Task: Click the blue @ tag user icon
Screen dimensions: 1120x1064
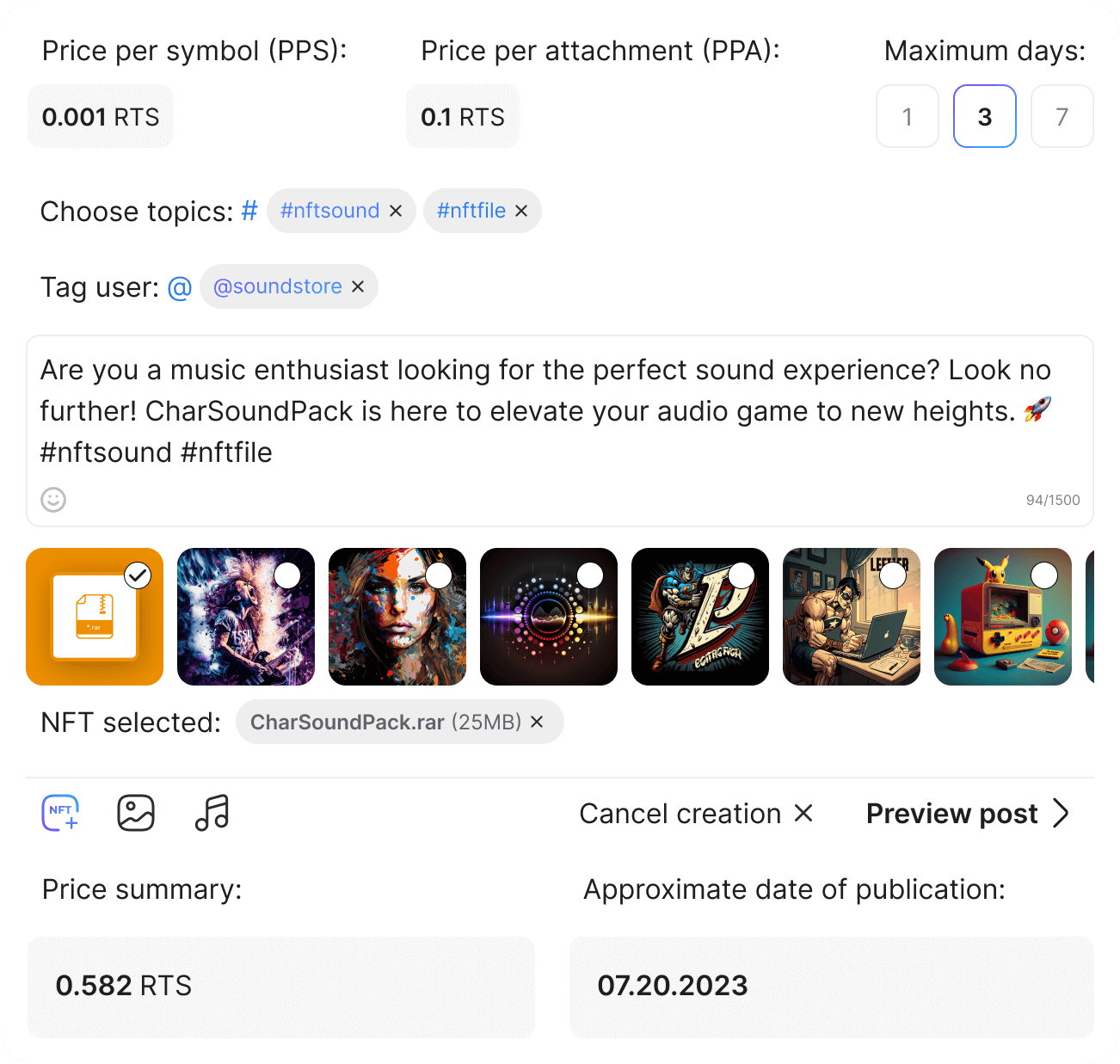Action: (x=179, y=287)
